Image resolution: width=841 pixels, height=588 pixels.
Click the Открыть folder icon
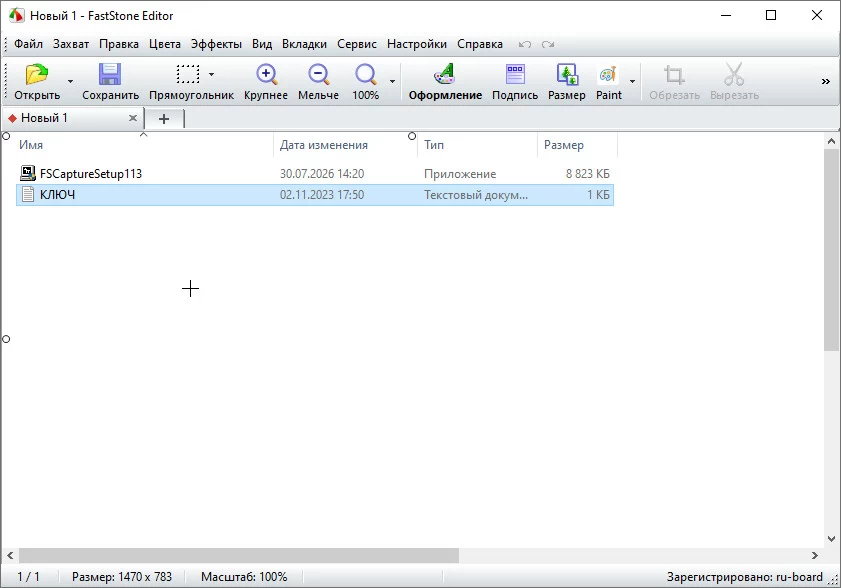pyautogui.click(x=36, y=74)
